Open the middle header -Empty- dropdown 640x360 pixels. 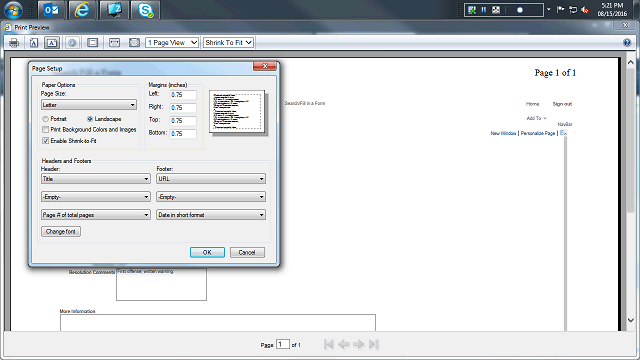coord(96,197)
